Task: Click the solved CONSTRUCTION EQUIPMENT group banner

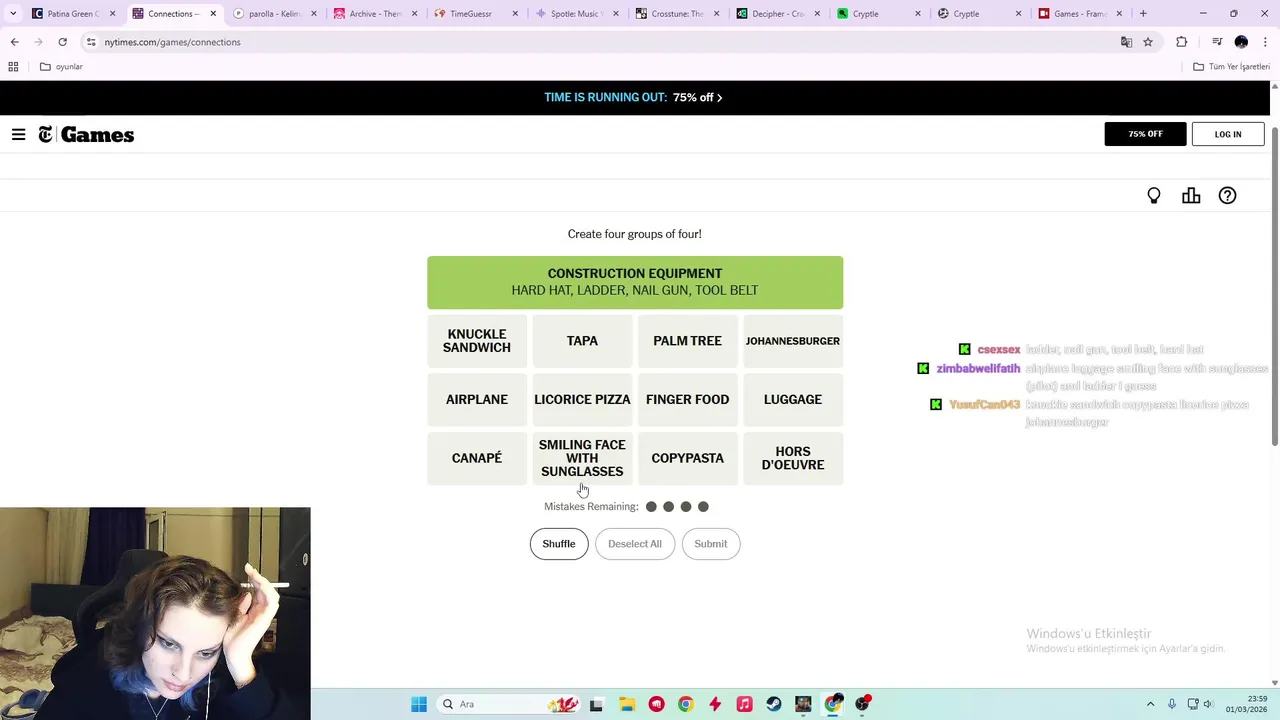Action: pos(635,282)
